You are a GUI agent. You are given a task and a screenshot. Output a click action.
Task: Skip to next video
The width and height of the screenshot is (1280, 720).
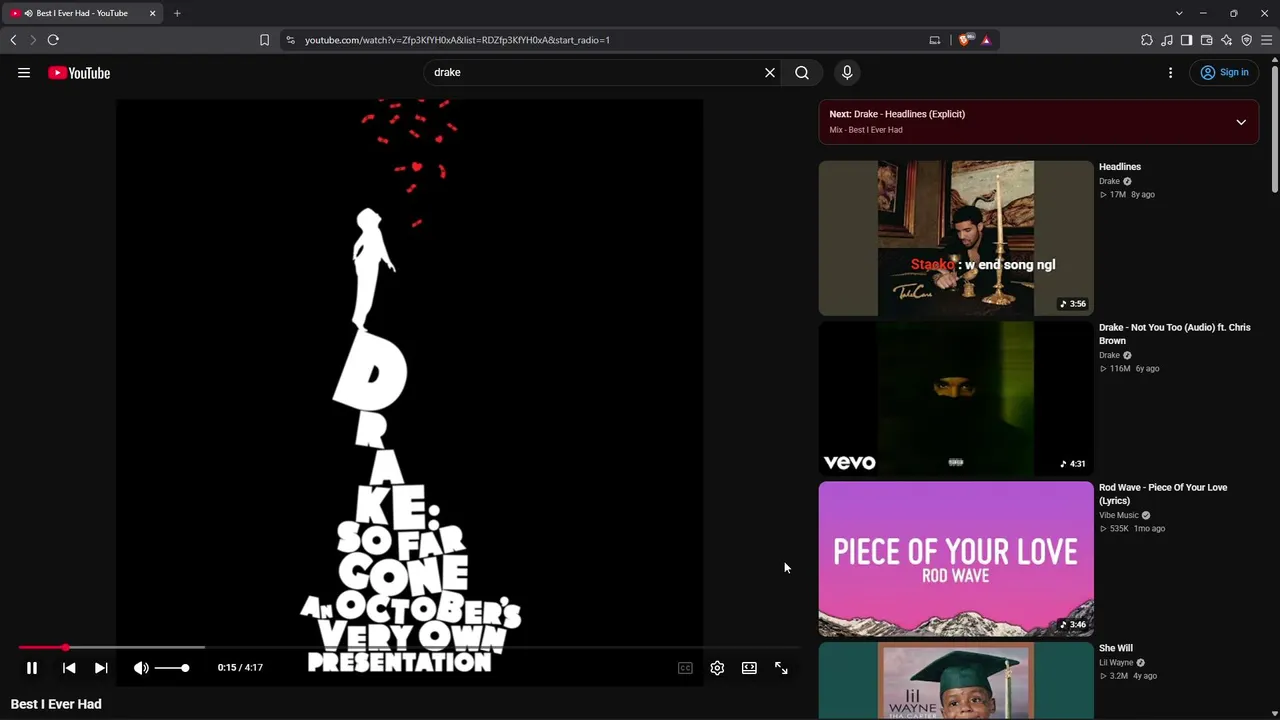[x=101, y=668]
